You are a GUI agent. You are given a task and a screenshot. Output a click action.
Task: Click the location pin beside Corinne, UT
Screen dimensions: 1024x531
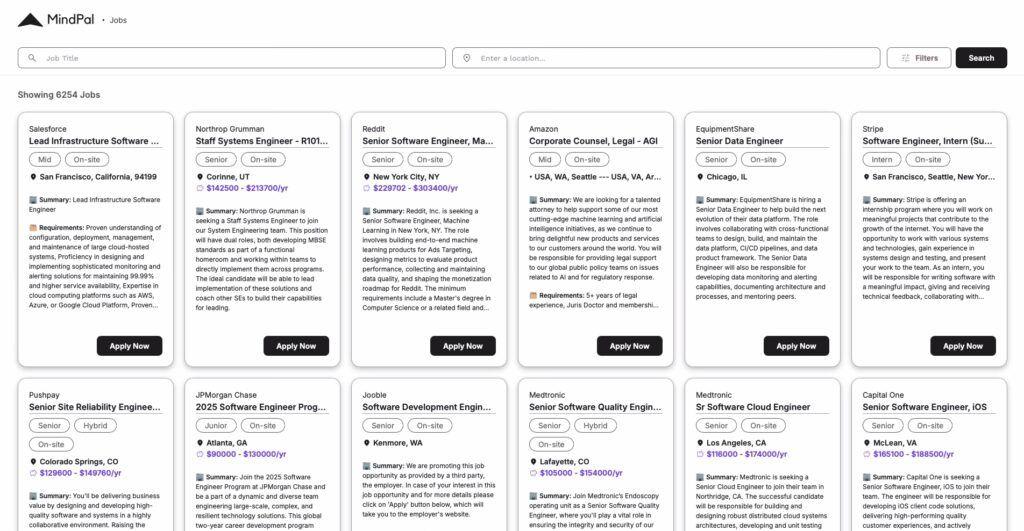coord(199,177)
